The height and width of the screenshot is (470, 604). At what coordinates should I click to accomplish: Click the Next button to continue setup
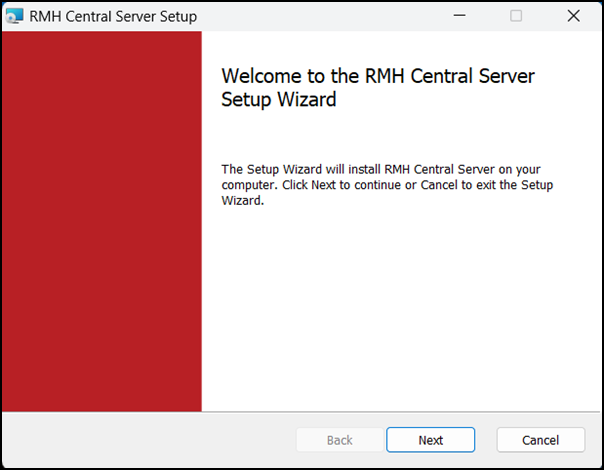click(x=430, y=440)
